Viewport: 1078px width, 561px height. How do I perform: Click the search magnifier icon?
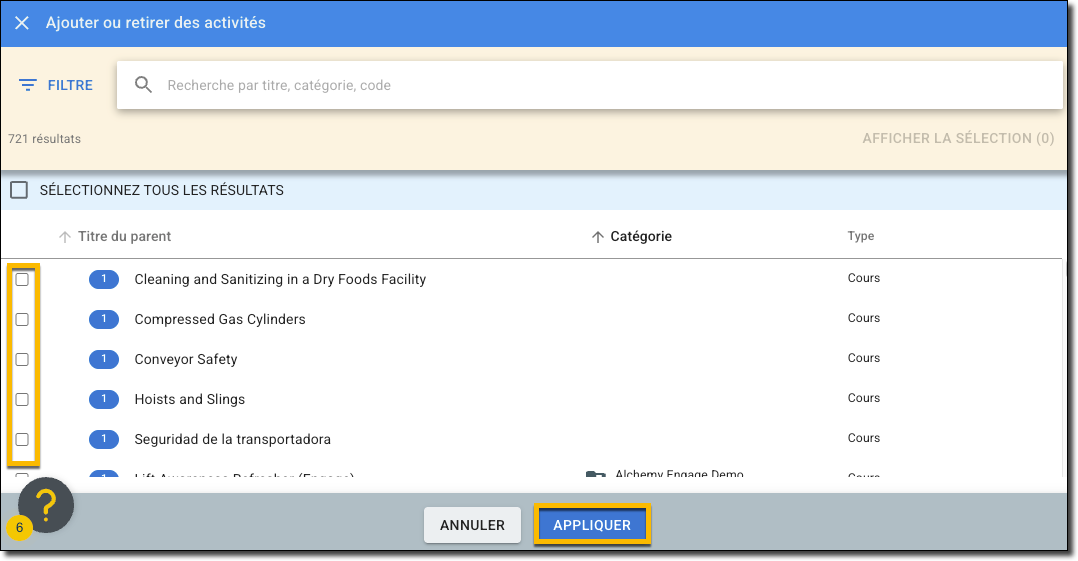(x=144, y=85)
